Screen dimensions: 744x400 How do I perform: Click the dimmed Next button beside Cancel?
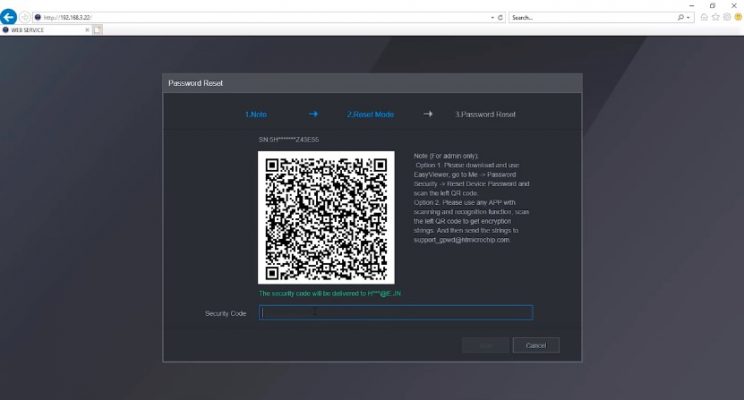click(x=485, y=345)
